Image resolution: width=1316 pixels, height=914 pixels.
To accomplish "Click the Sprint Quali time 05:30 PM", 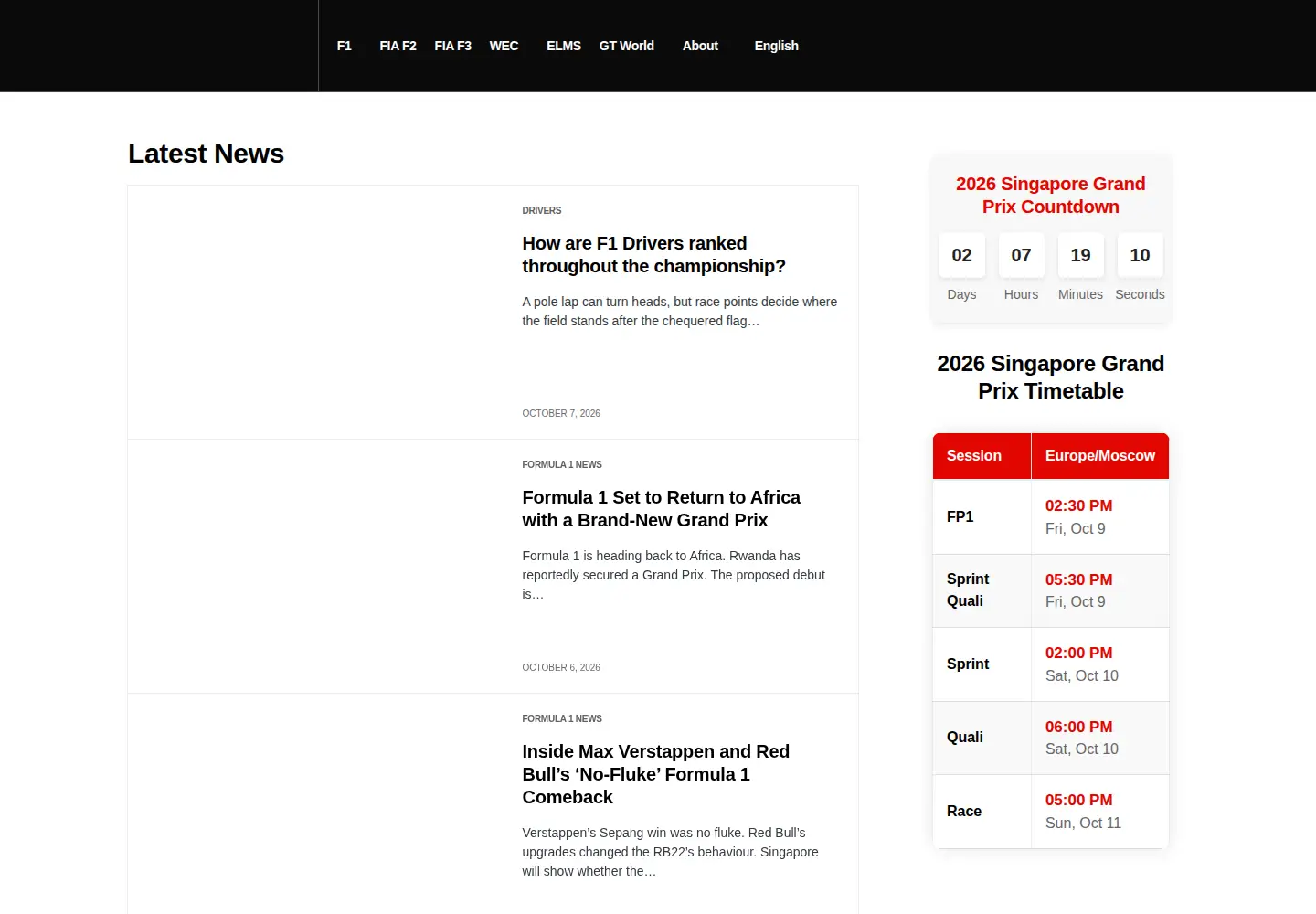I will 1078,580.
